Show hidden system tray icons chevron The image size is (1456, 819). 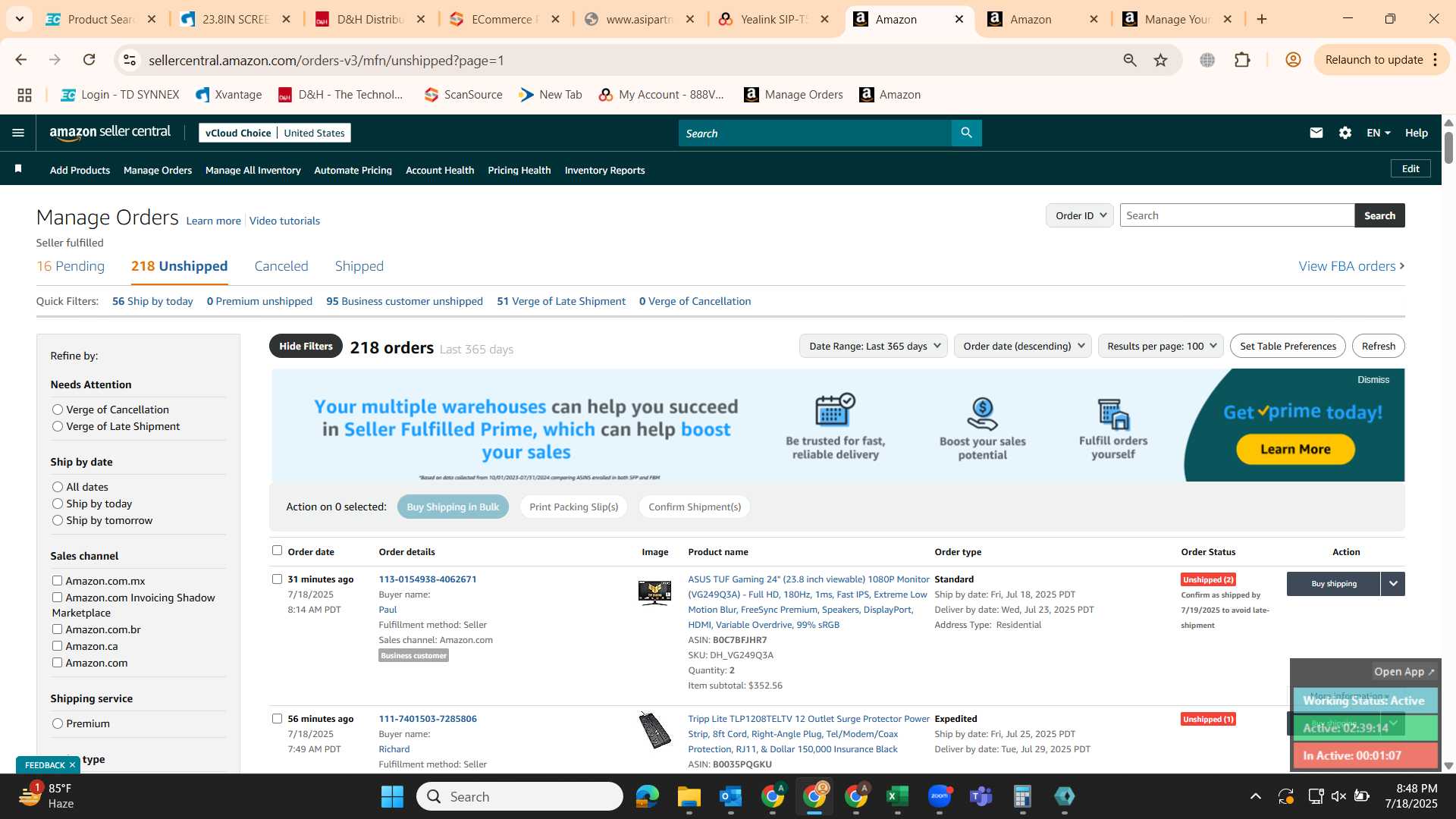(1255, 796)
